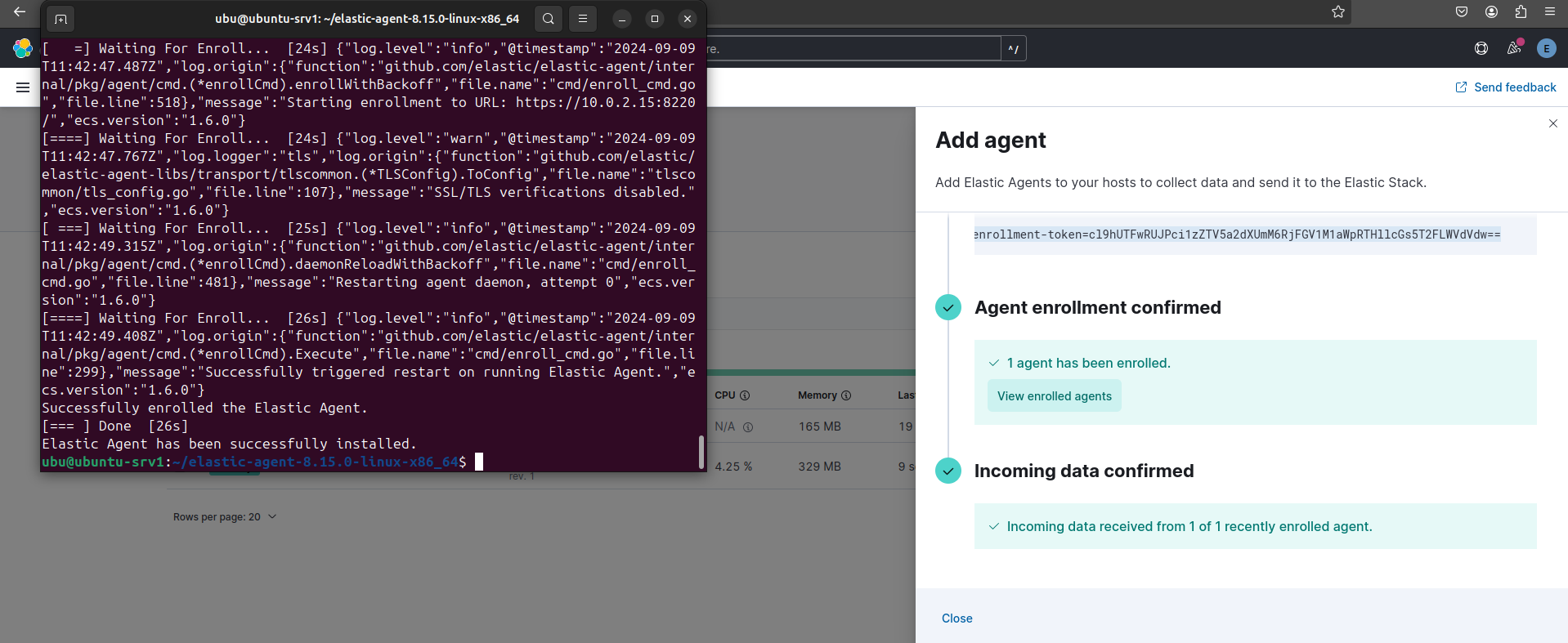Click the 4.25 % CPU cell

(x=734, y=467)
